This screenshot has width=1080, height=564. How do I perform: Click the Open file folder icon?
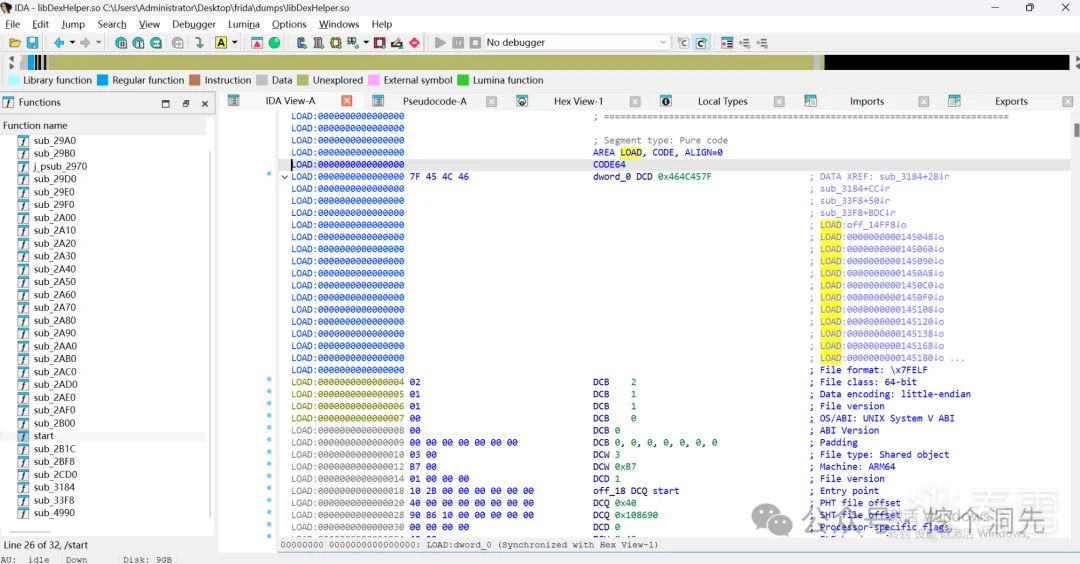click(x=14, y=43)
